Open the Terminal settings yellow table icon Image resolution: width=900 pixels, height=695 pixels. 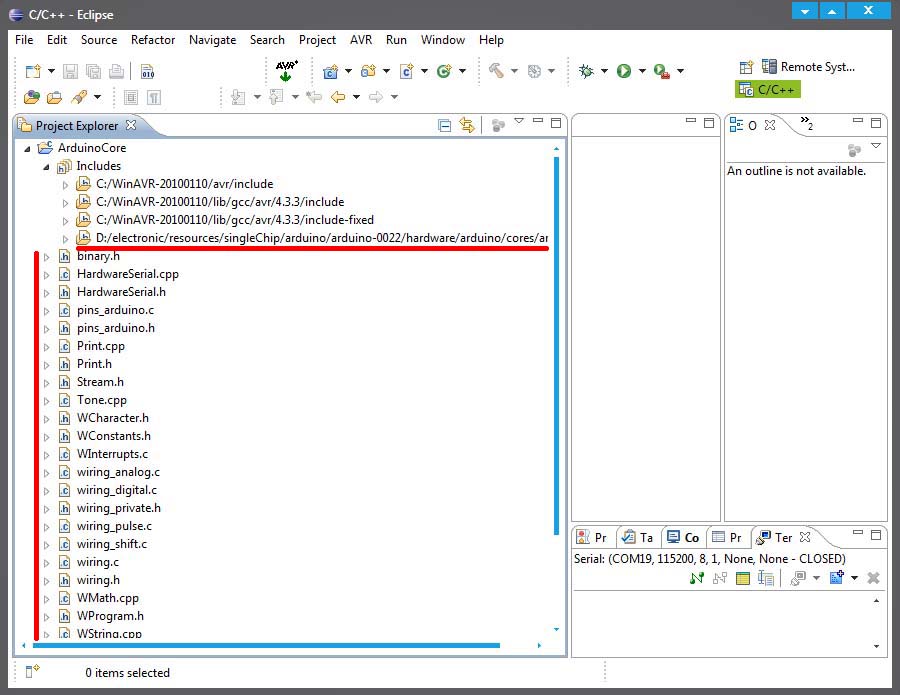[x=743, y=578]
